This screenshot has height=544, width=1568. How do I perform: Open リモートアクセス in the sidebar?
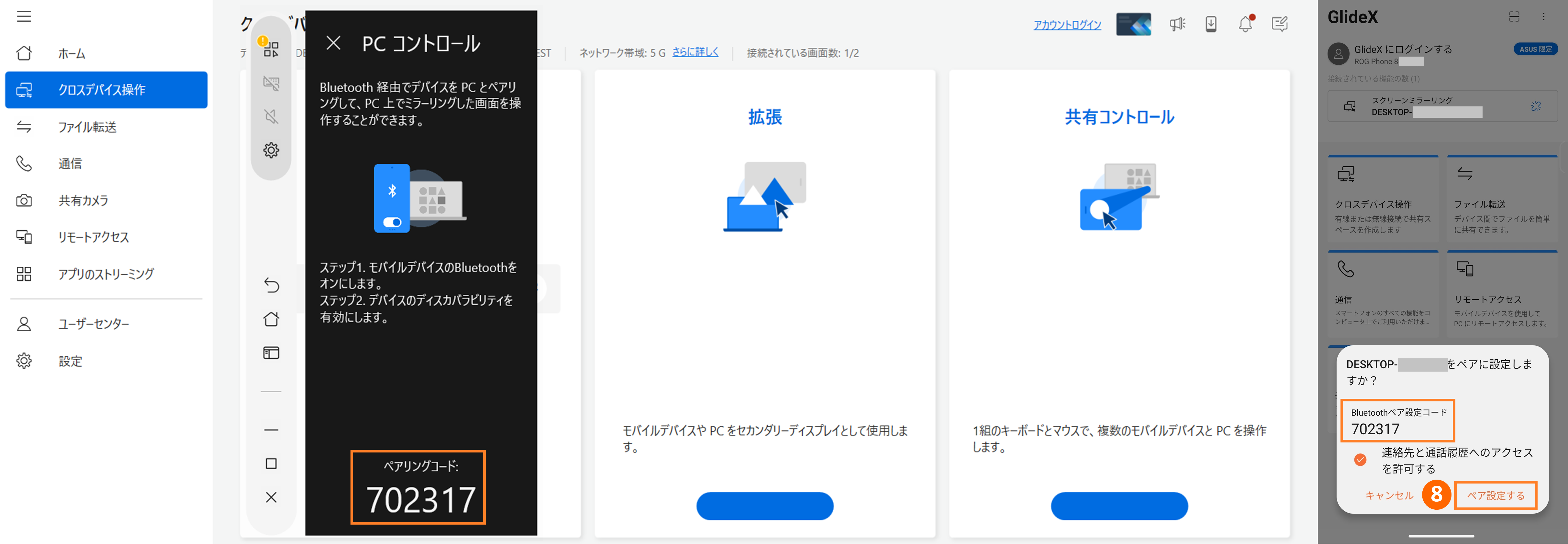[93, 237]
